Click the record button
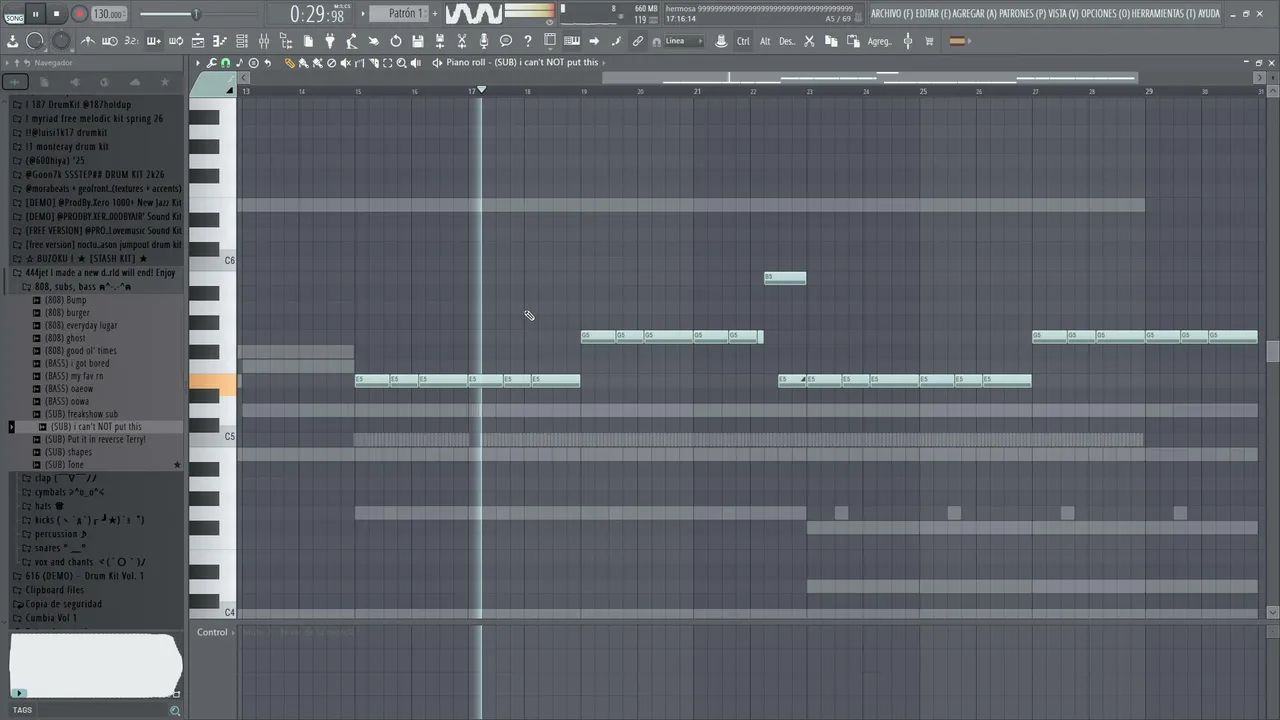Image resolution: width=1280 pixels, height=720 pixels. coord(79,14)
